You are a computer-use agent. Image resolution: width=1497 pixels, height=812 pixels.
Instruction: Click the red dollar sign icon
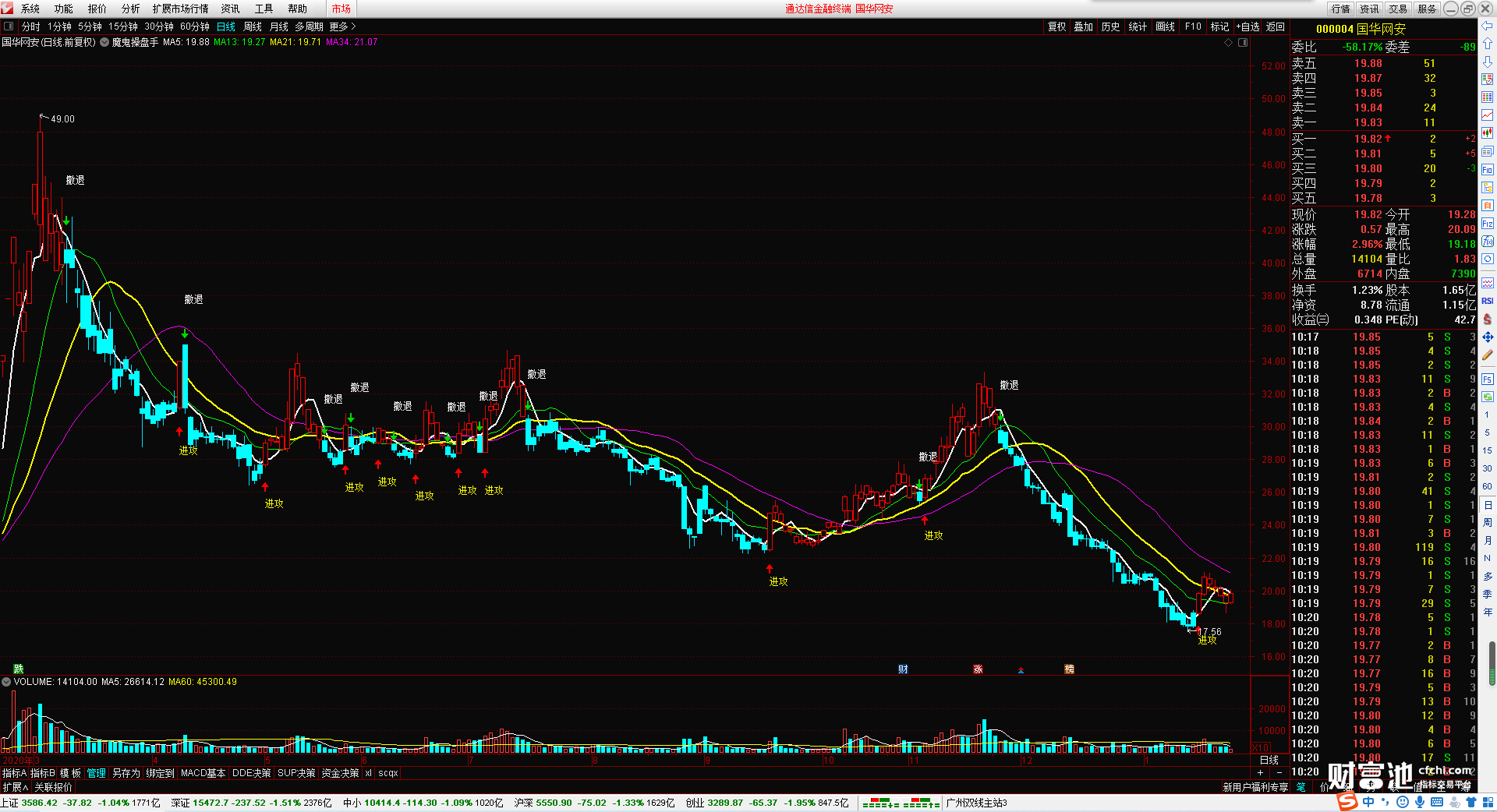pos(1487,319)
